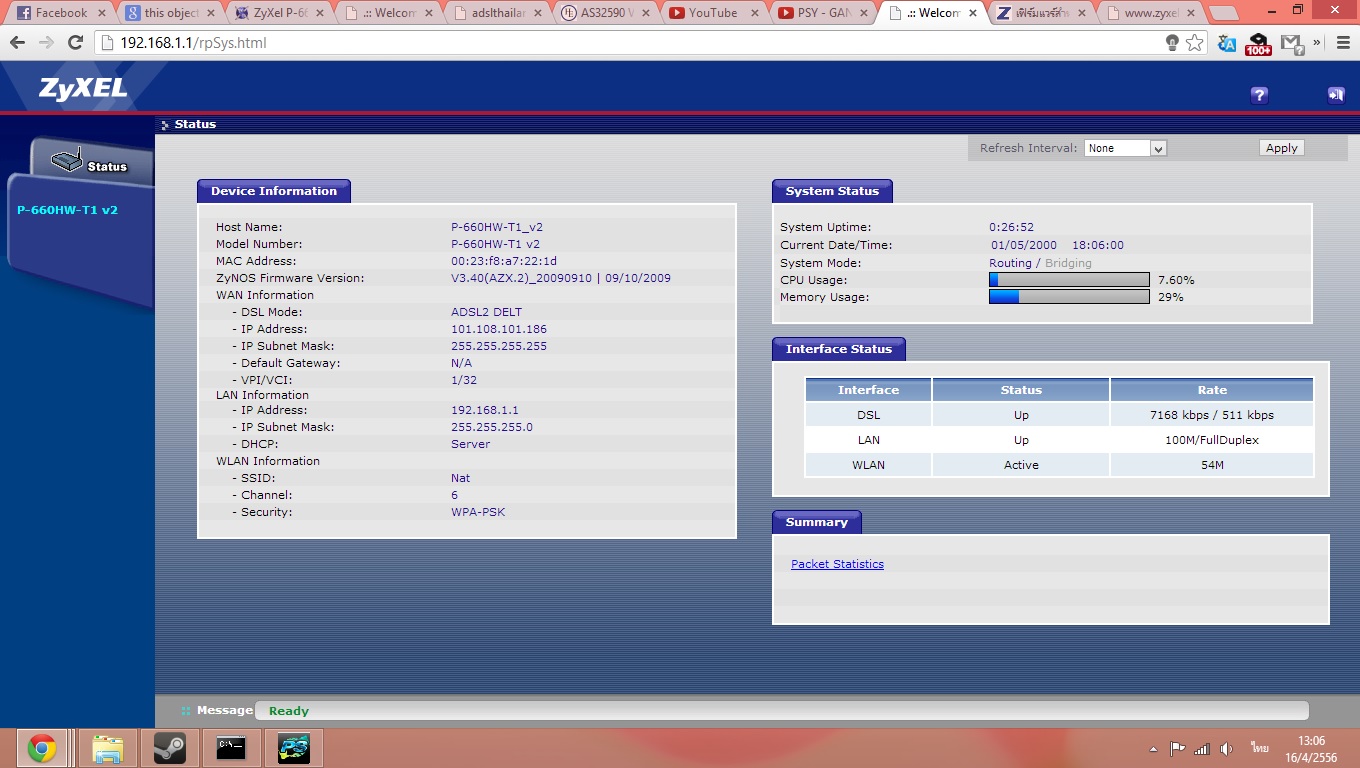Open the translate extension icon
Screen dimensions: 1360x768
1227,43
